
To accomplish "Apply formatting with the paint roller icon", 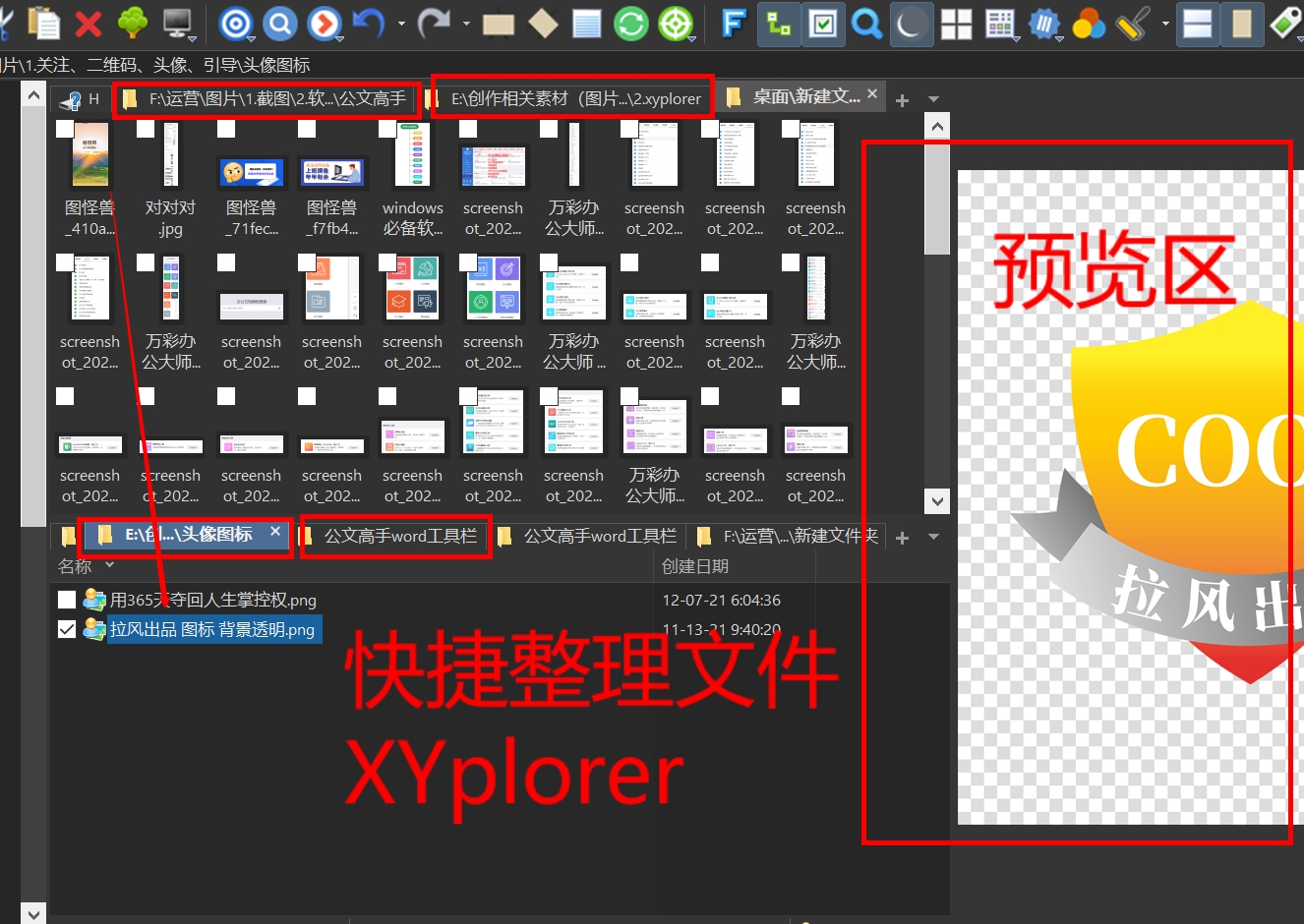I will [x=1131, y=25].
